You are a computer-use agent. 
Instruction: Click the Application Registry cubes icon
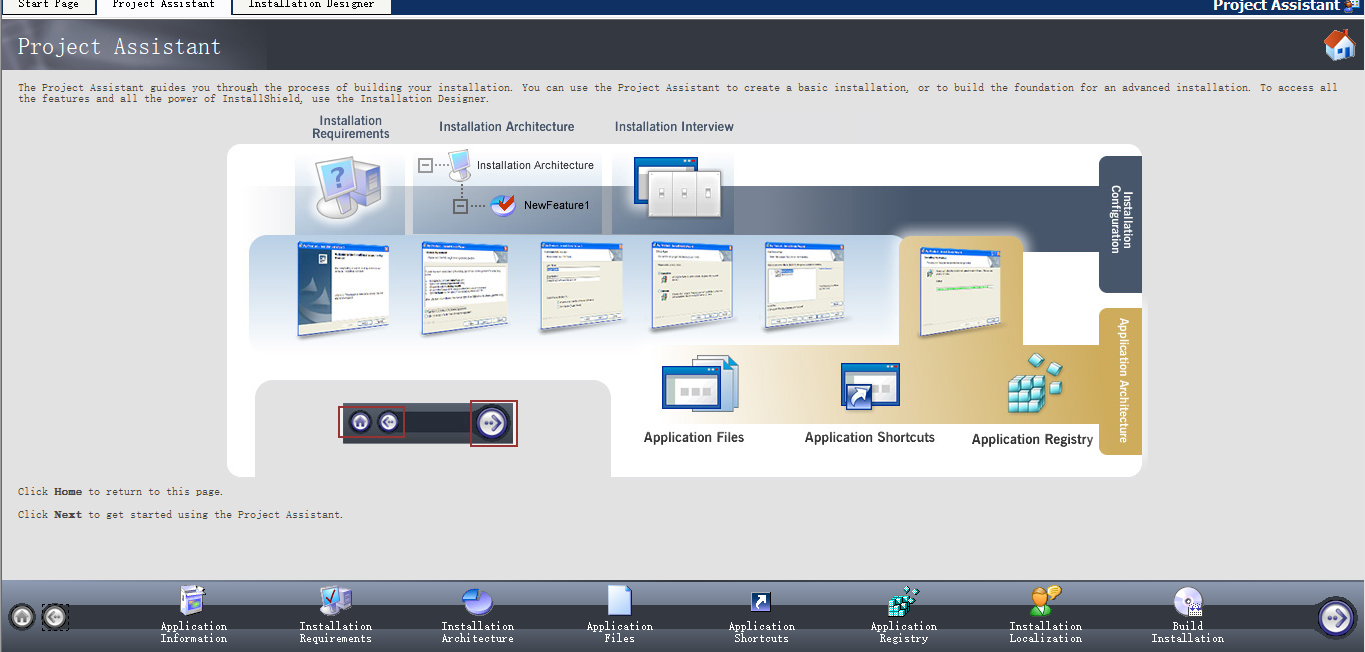click(x=1034, y=384)
